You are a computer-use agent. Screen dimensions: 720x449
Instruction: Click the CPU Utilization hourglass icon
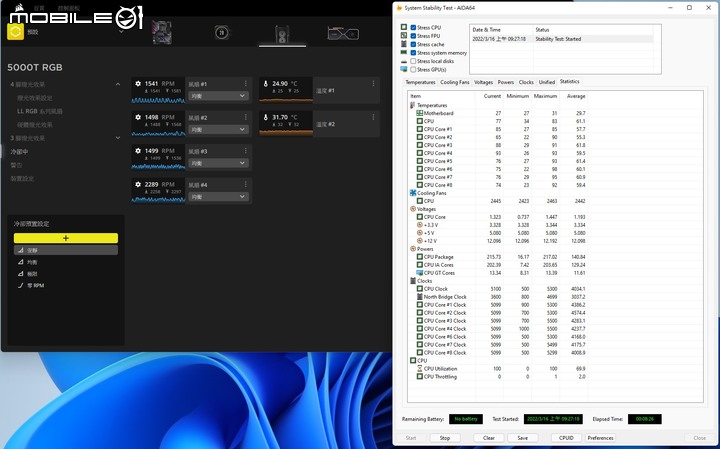point(420,368)
